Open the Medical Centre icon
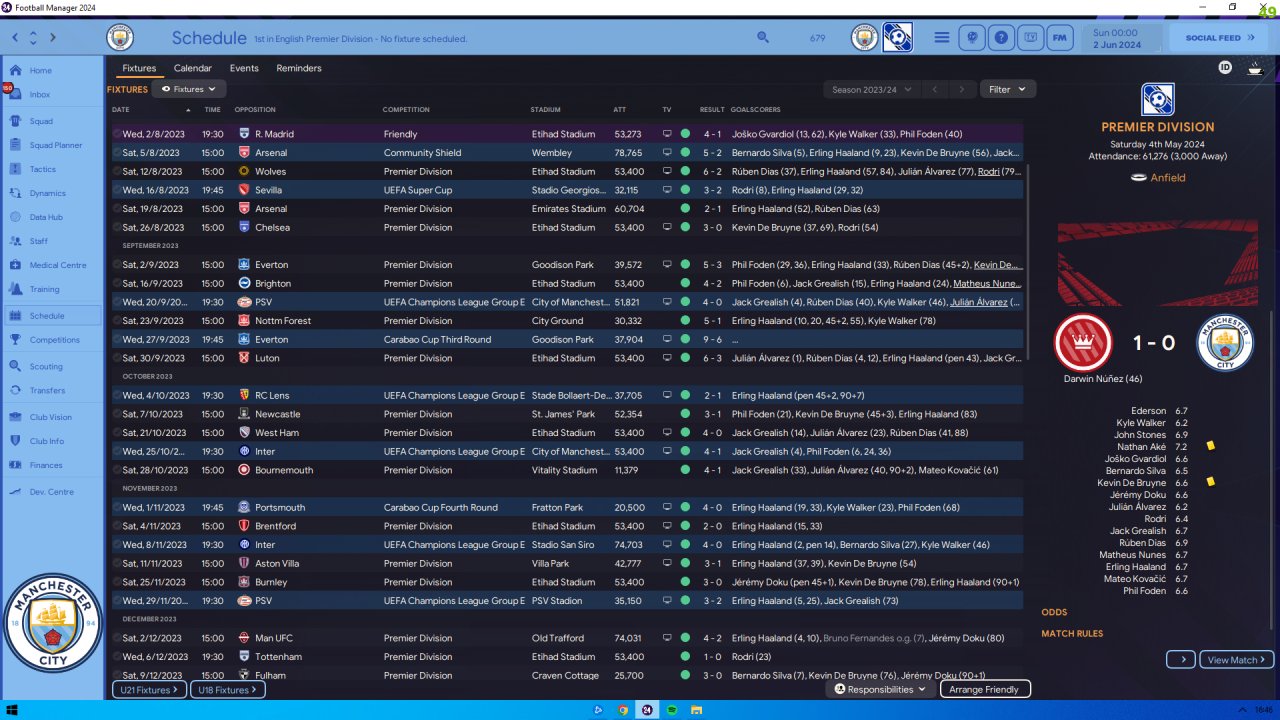 (16, 265)
